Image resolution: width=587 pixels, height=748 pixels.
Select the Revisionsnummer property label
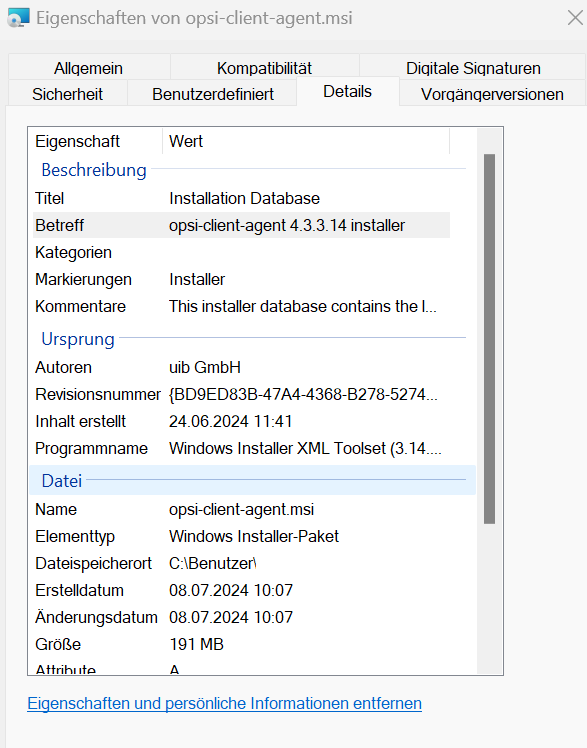(98, 395)
